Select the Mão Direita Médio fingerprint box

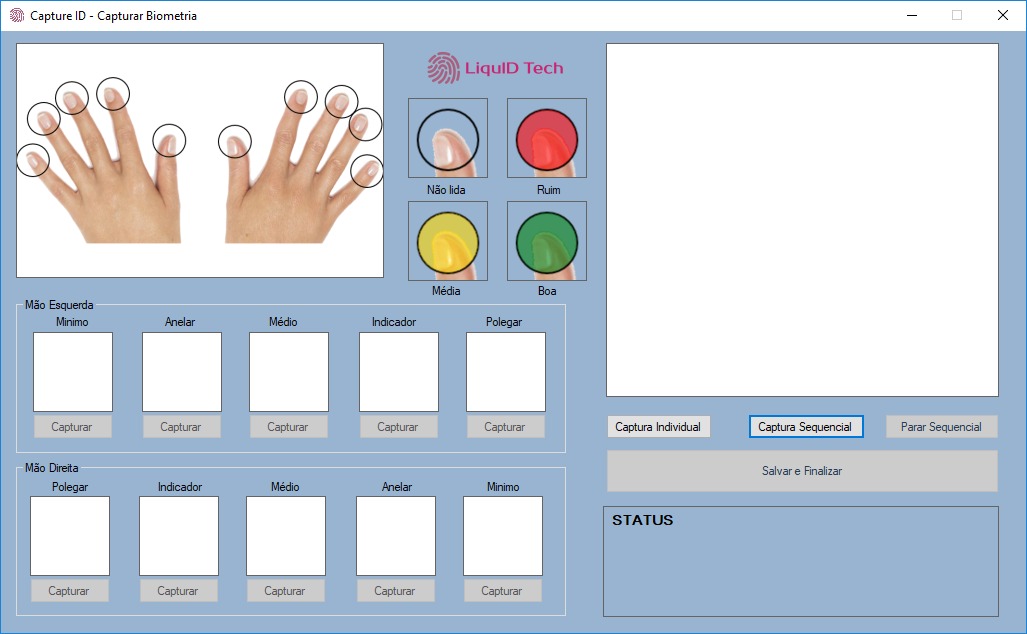tap(286, 536)
